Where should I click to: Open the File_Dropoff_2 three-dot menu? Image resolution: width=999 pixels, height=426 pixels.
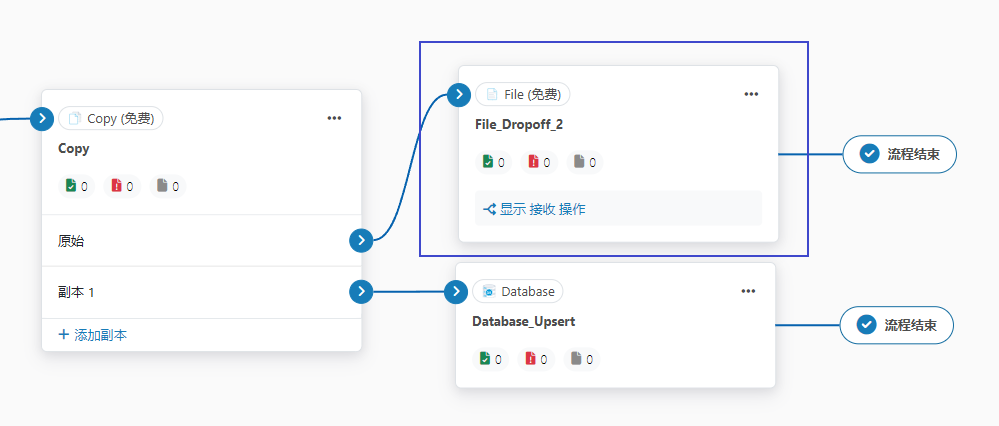tap(752, 95)
